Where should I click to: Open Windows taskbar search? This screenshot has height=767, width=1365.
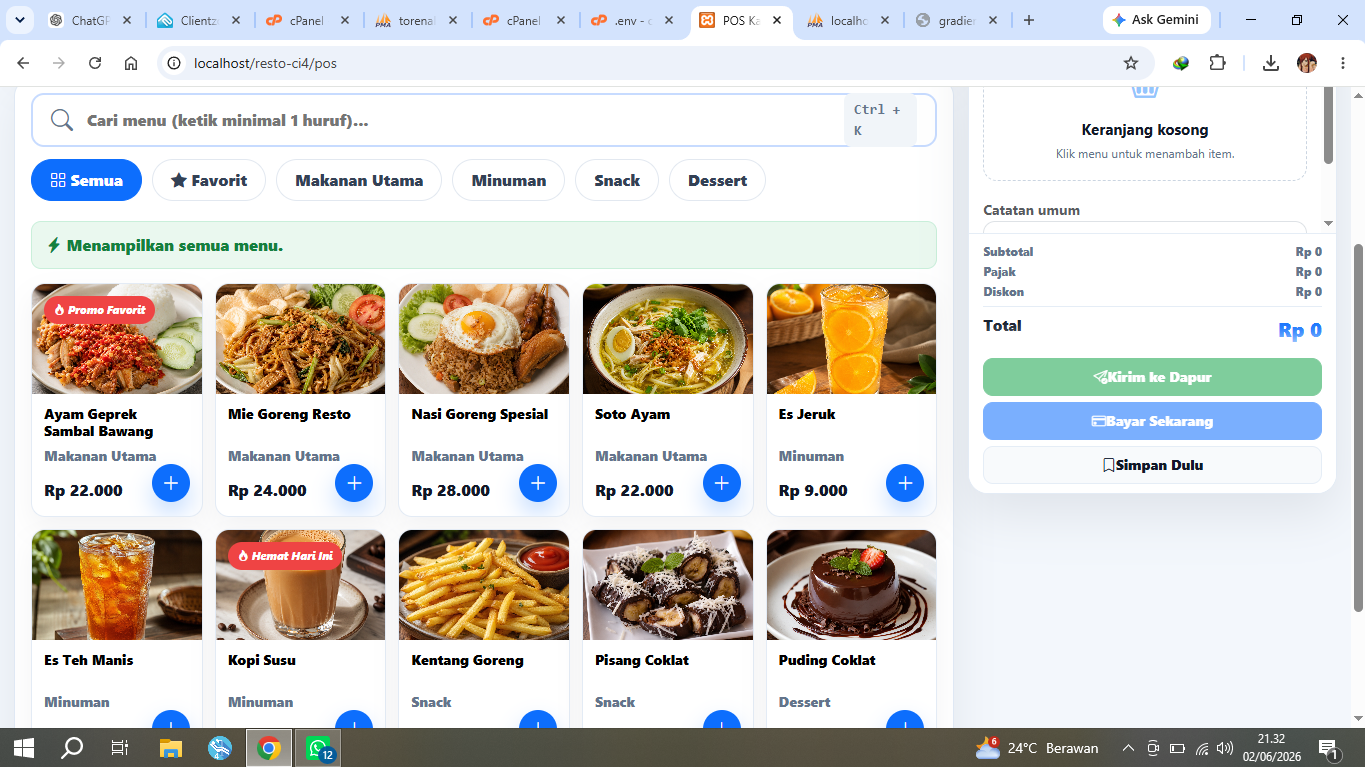pyautogui.click(x=72, y=747)
